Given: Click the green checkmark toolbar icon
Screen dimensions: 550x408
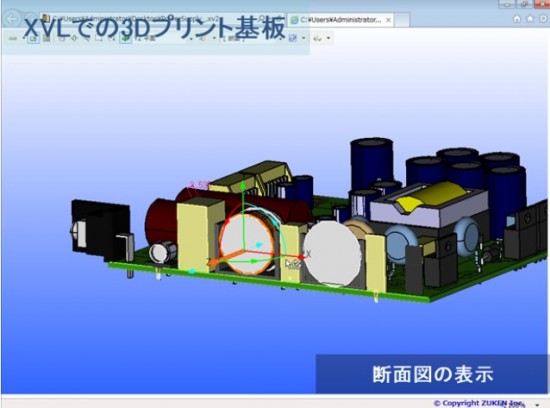Looking at the screenshot, I should pyautogui.click(x=317, y=38).
